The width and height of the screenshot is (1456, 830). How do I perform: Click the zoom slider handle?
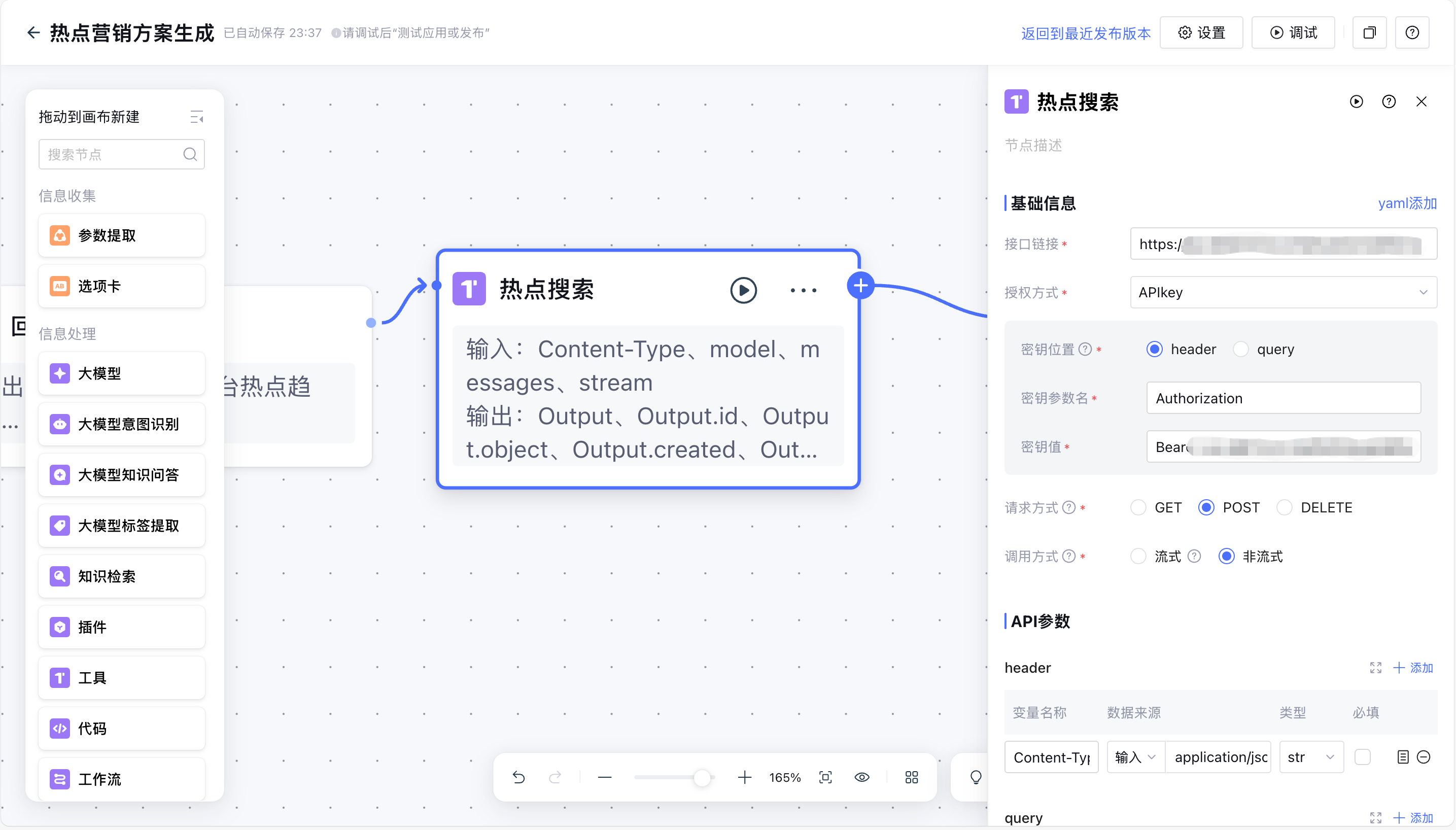pos(702,777)
